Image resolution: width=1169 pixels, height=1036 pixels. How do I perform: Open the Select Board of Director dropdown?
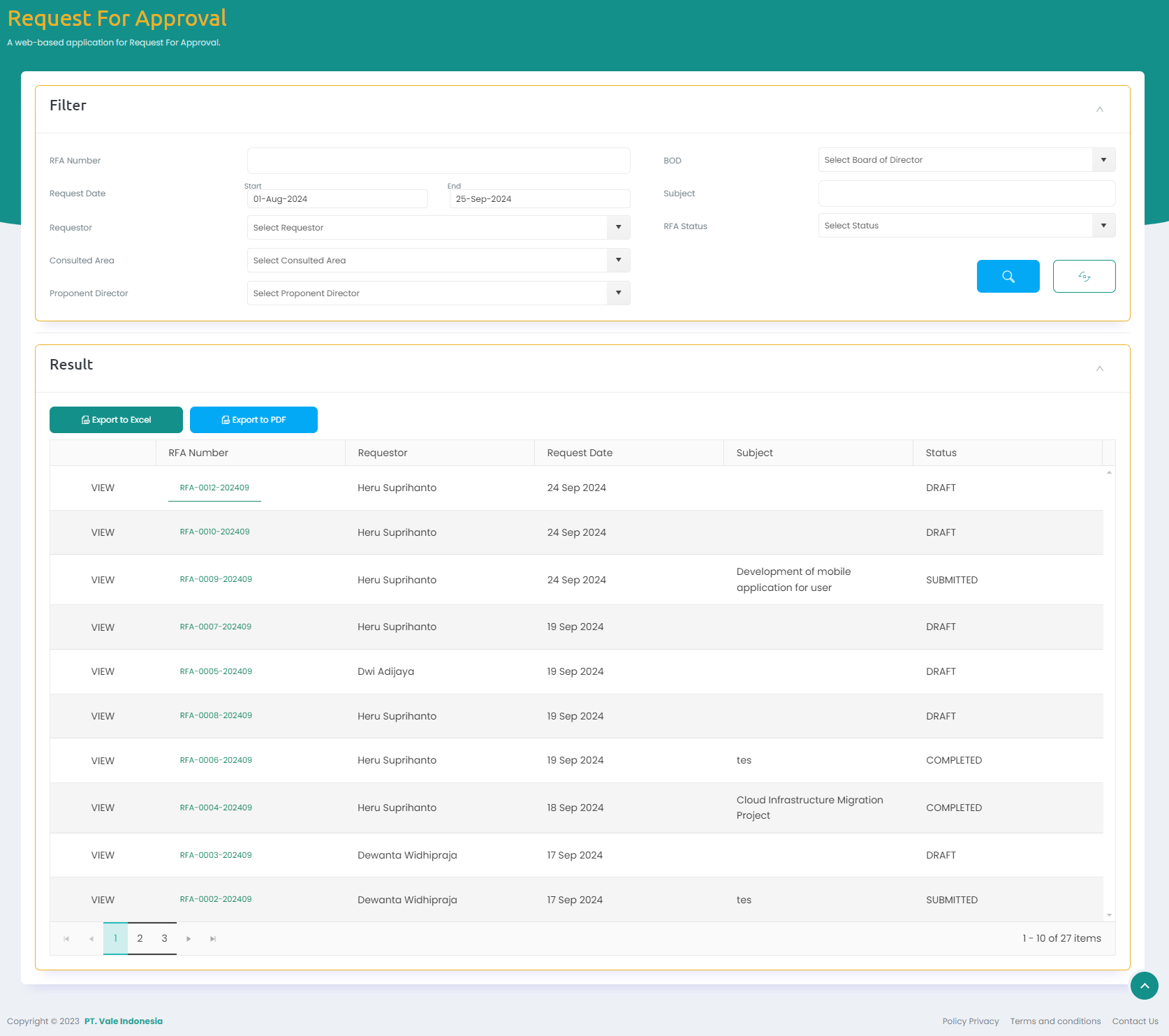point(966,160)
